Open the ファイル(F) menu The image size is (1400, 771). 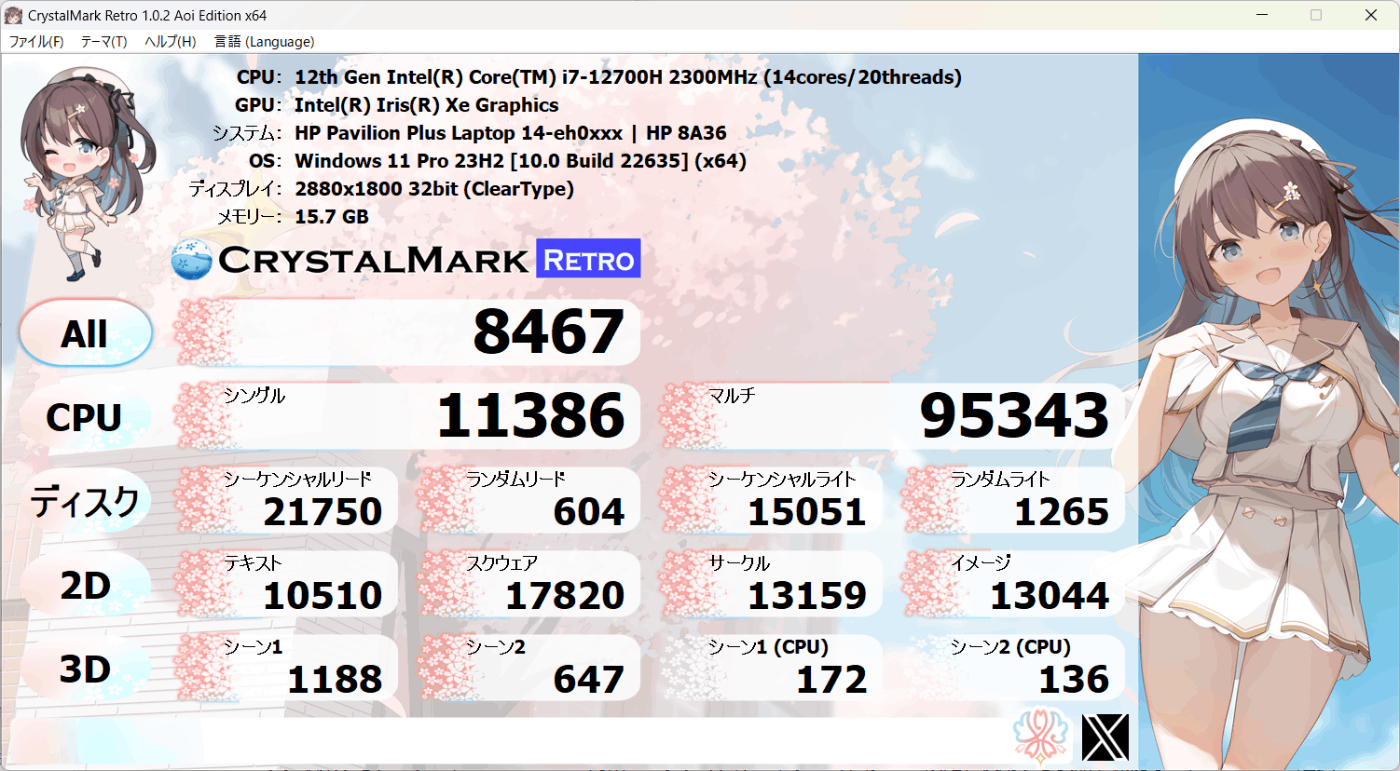click(x=36, y=42)
